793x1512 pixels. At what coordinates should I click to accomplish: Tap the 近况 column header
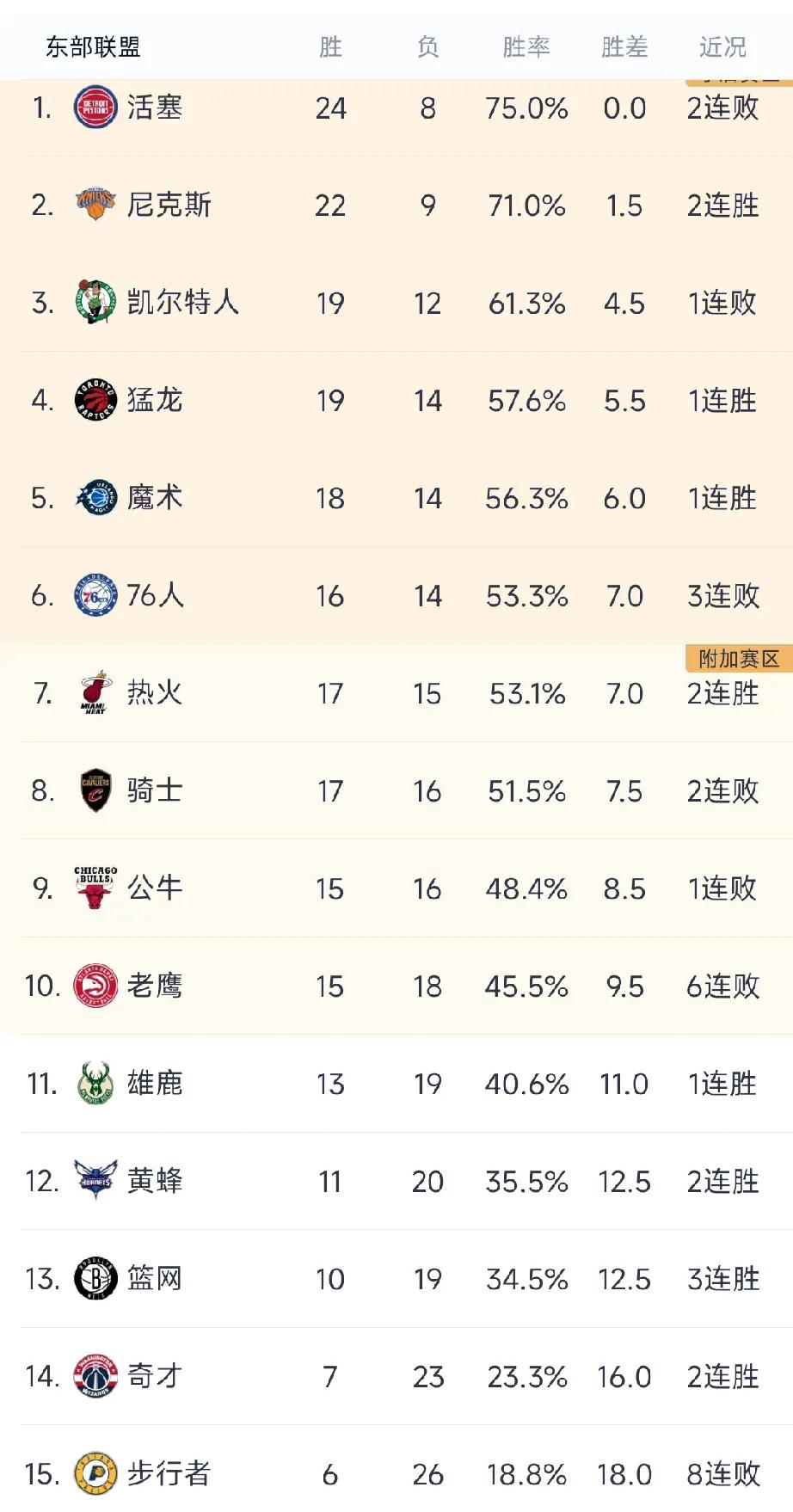pos(722,46)
